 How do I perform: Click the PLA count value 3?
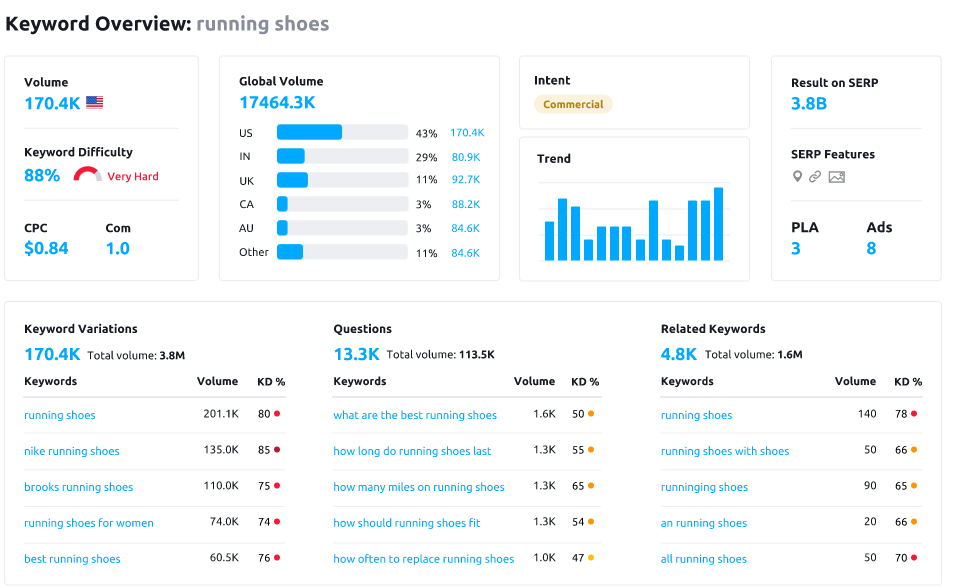click(796, 249)
